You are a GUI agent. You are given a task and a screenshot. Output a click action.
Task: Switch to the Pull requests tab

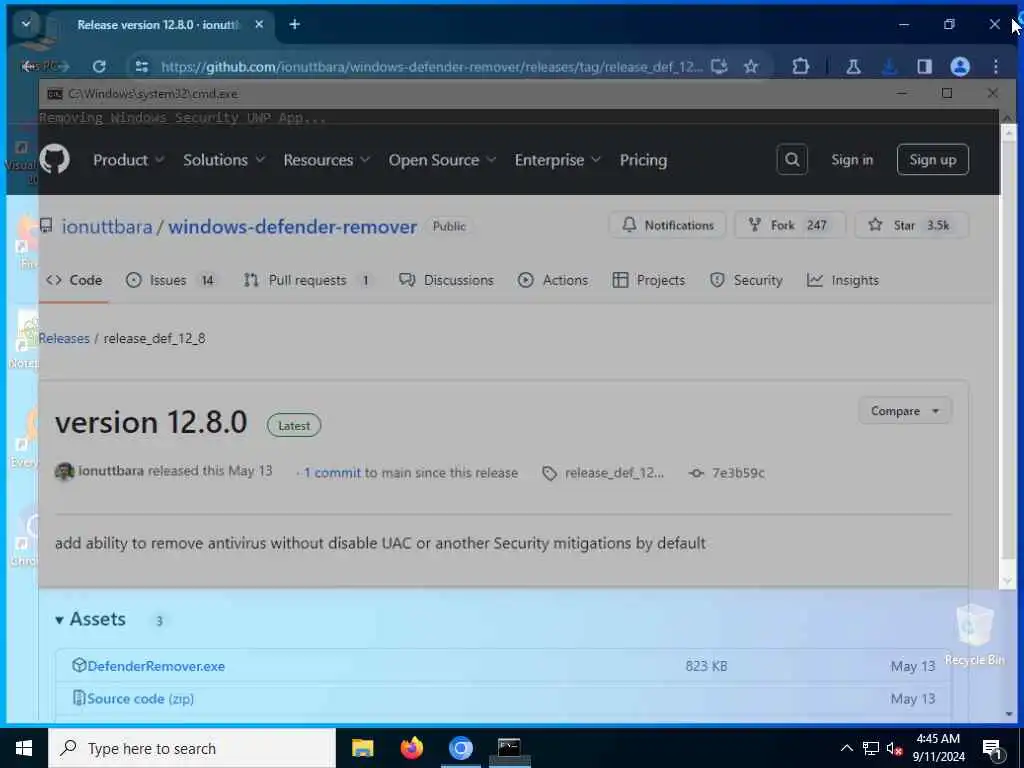click(307, 280)
